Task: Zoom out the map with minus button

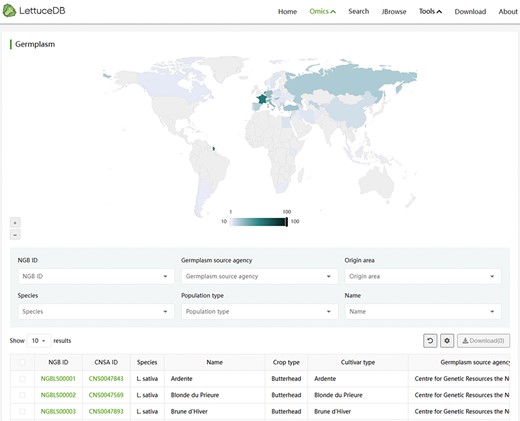Action: pos(15,235)
